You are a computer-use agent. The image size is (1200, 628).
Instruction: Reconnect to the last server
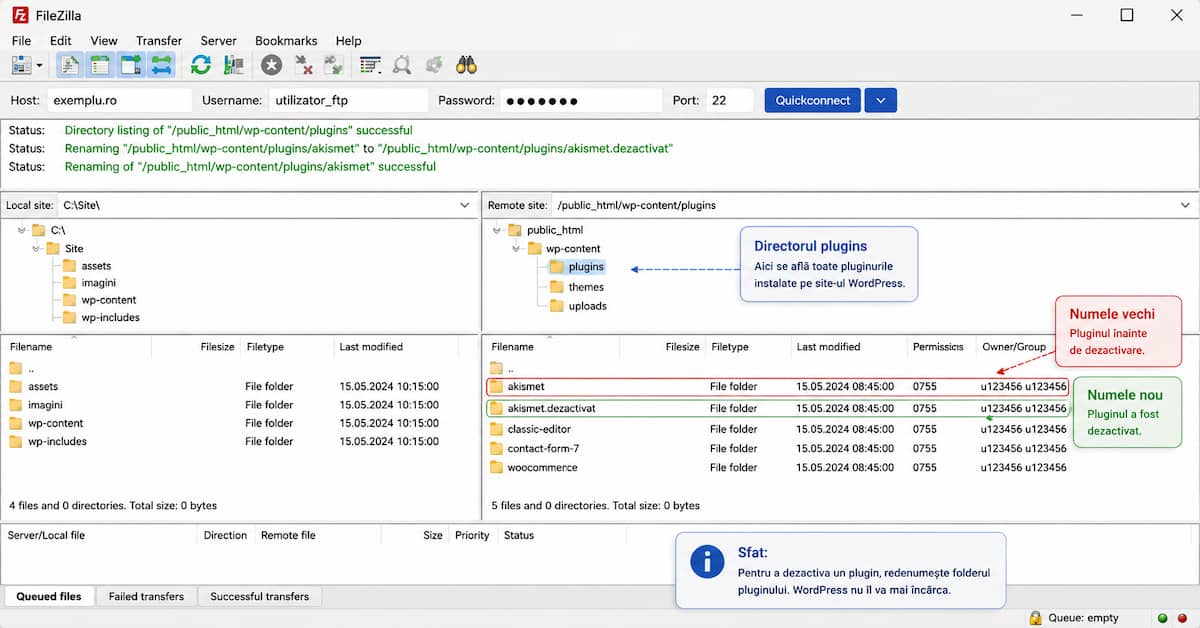[x=334, y=65]
